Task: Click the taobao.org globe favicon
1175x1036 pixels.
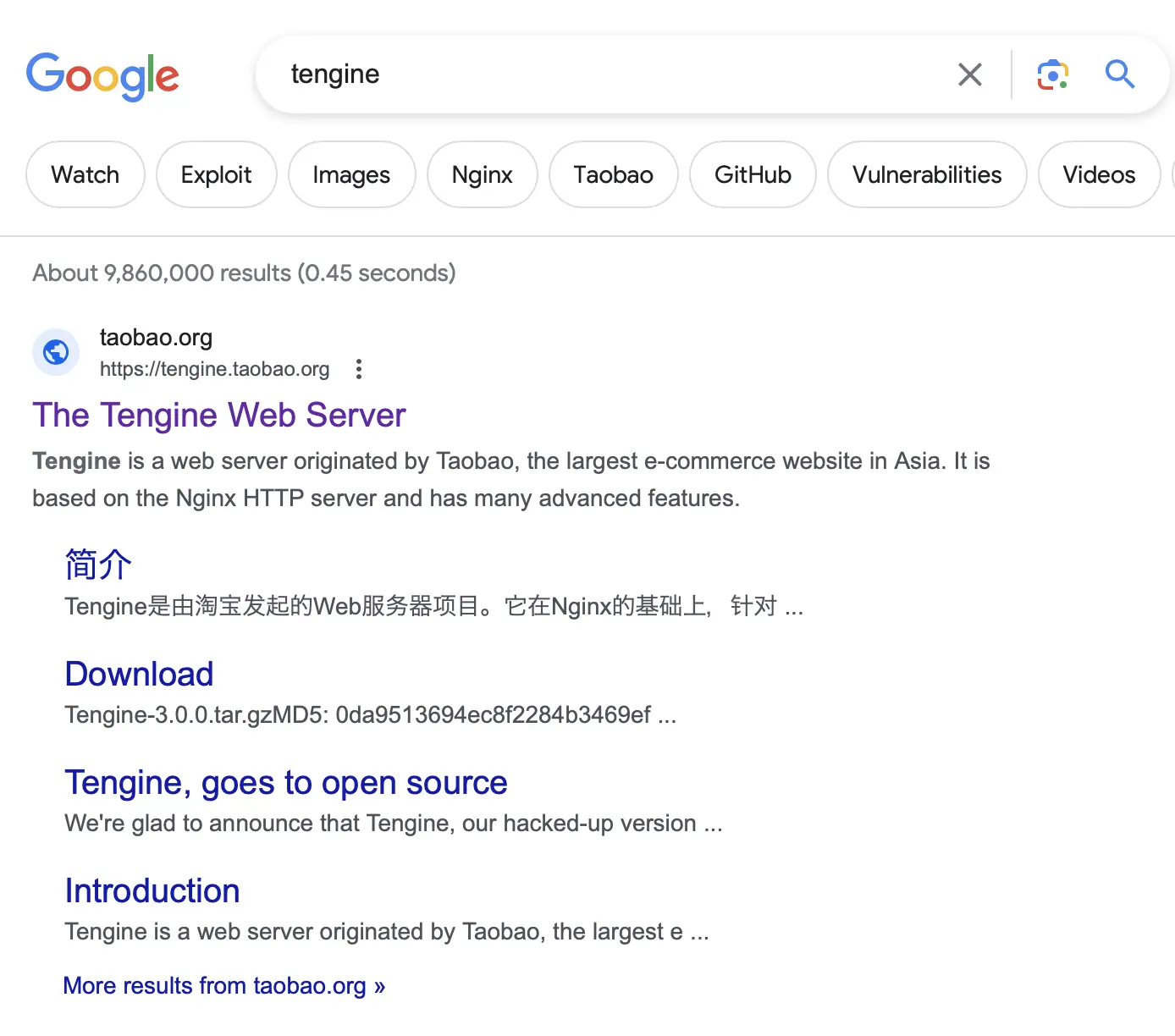Action: tap(56, 351)
